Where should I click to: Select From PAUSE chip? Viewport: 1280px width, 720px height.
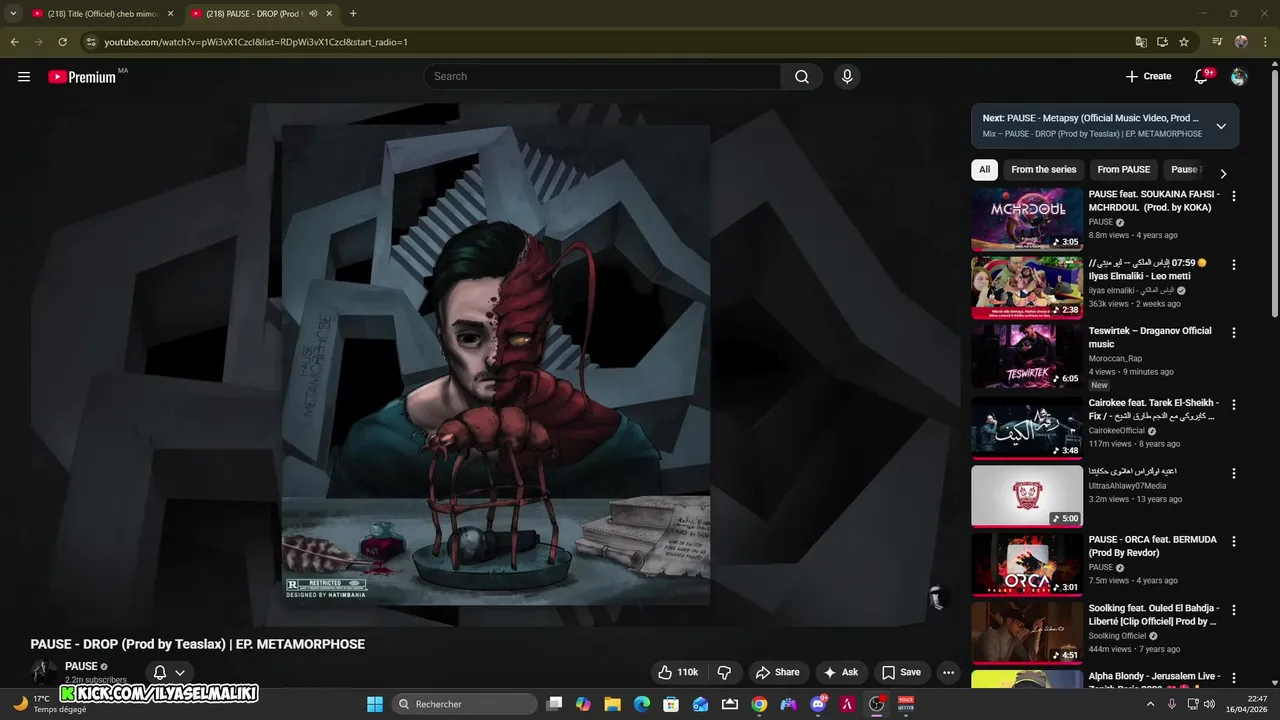pos(1124,170)
